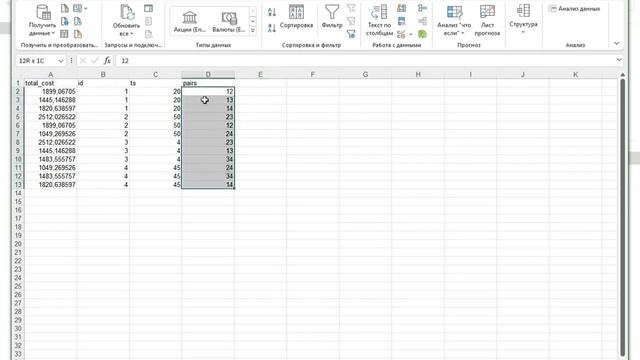Select the Валюты (Currencies) data type
This screenshot has width=640, height=360.
pos(229,22)
